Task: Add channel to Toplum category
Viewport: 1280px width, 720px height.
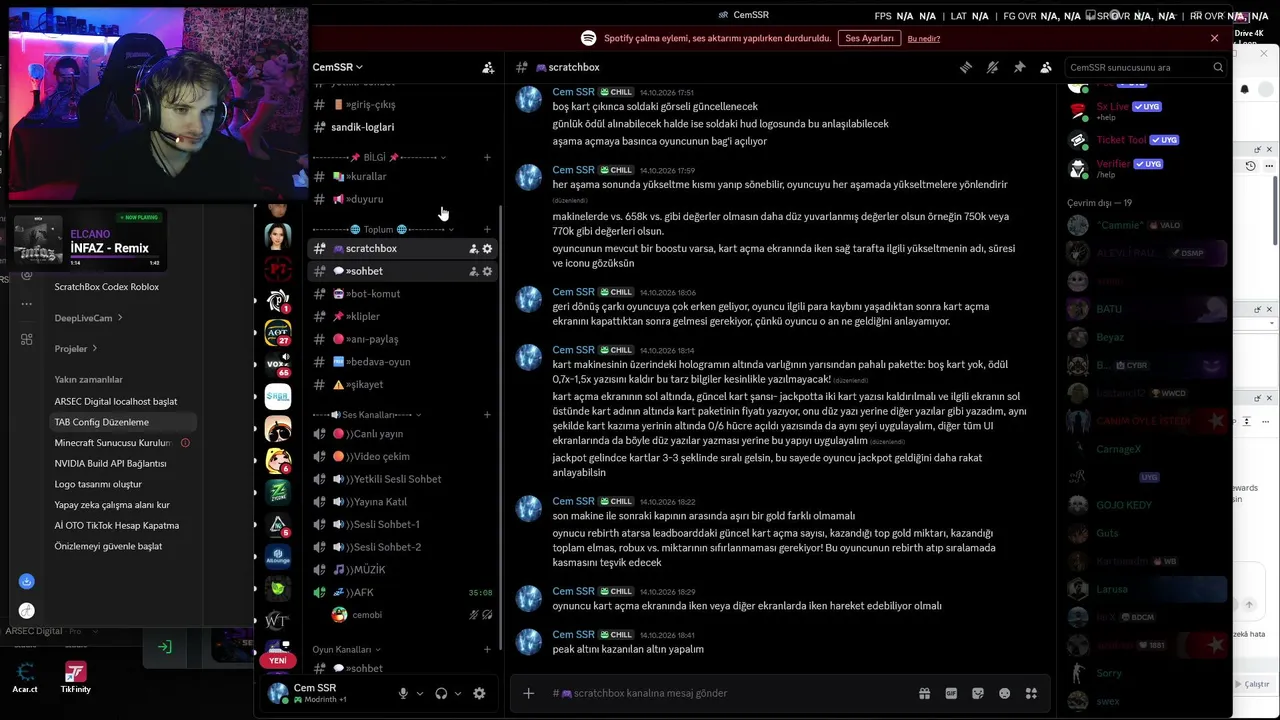Action: (x=487, y=229)
